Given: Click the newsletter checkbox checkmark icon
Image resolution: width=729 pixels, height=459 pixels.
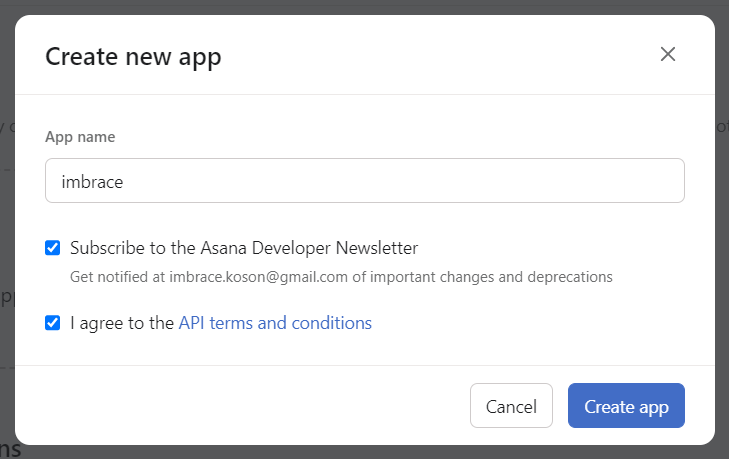Looking at the screenshot, I should 53,248.
